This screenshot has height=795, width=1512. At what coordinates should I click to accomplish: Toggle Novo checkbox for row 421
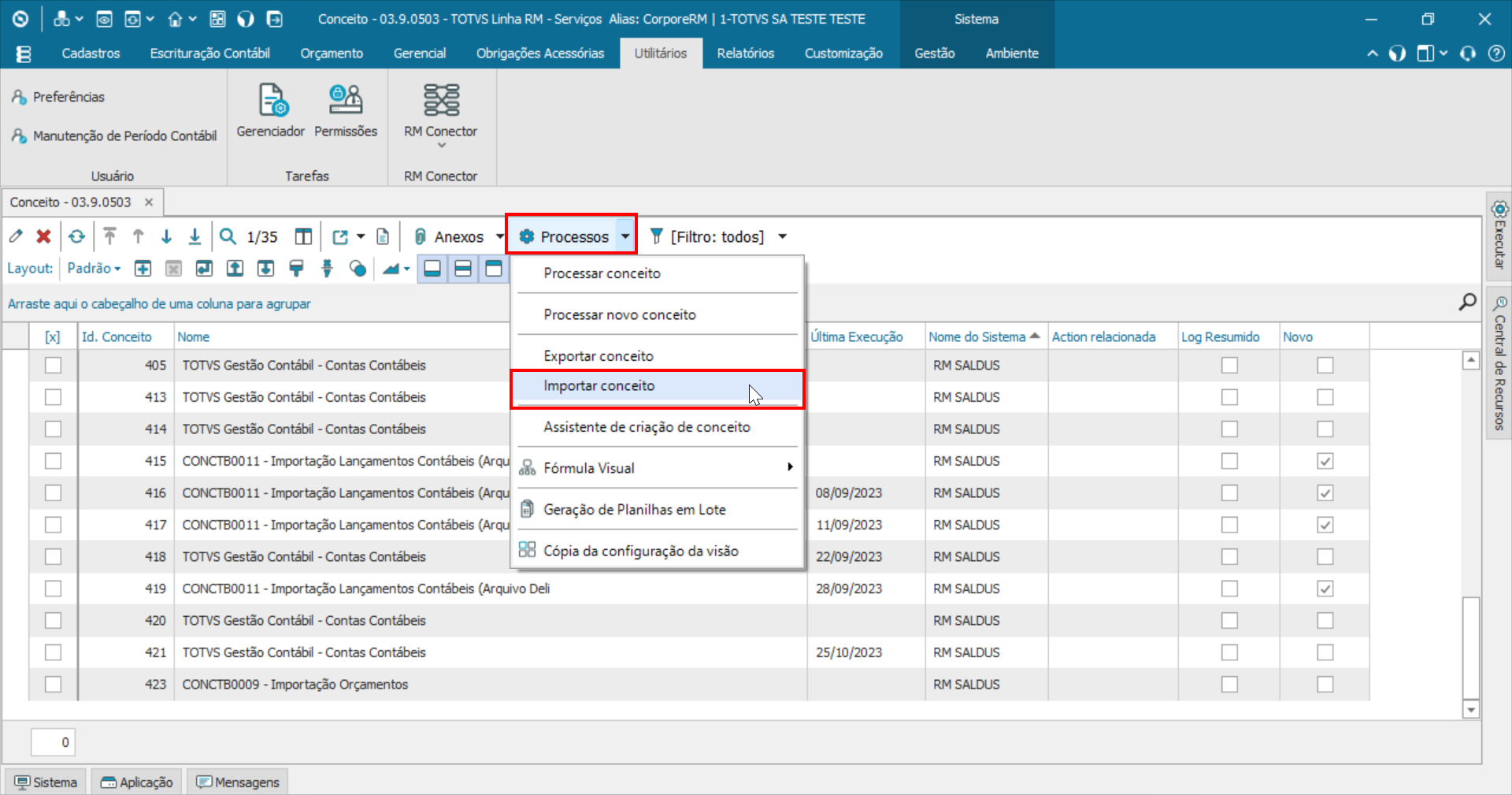(x=1325, y=652)
